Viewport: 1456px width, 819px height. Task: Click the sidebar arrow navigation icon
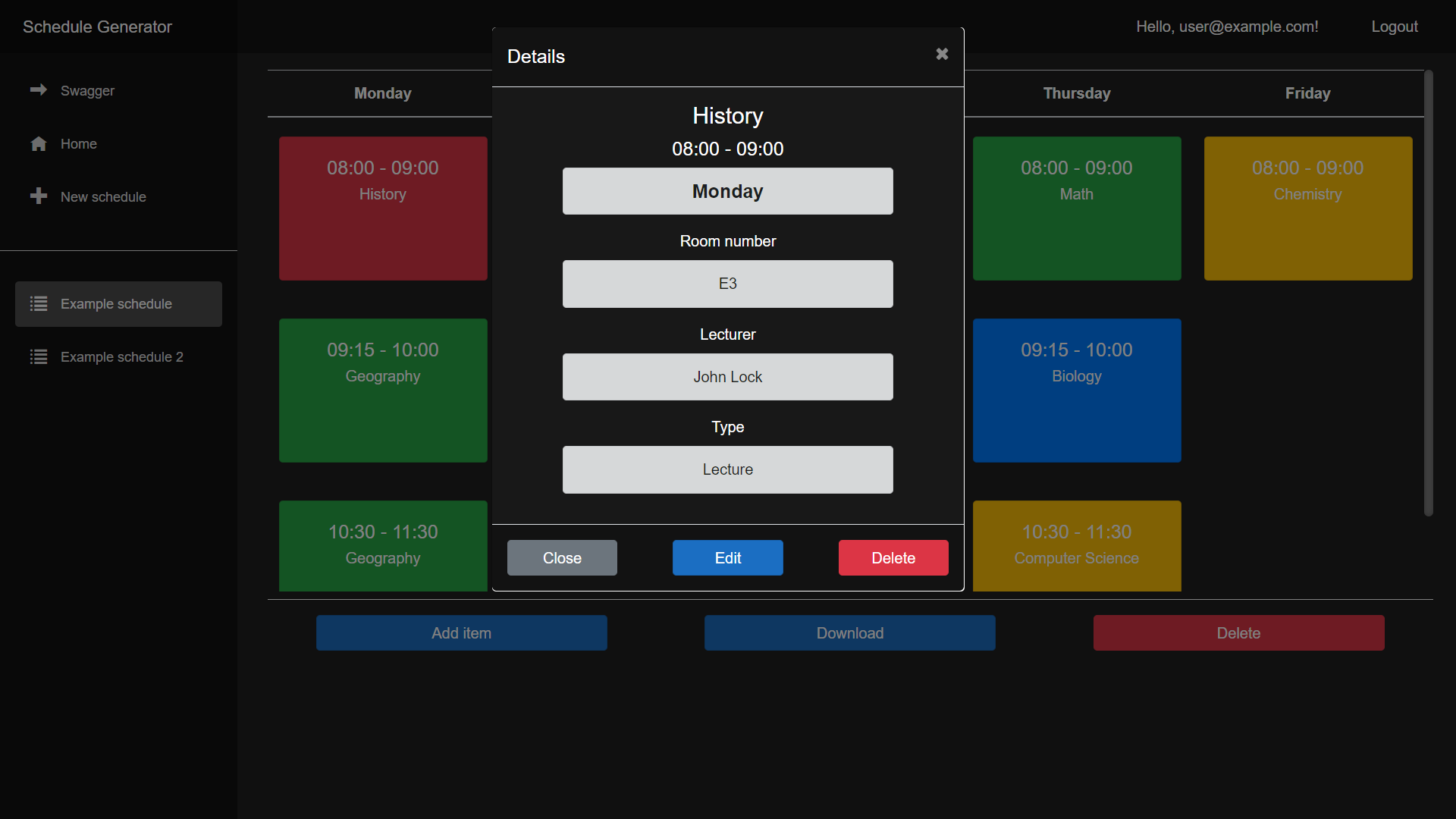[39, 90]
